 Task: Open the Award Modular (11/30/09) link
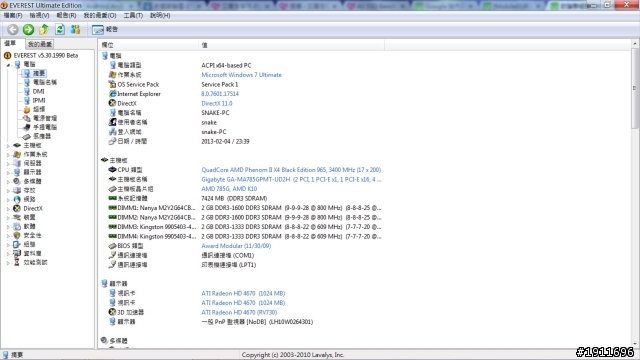[236, 246]
